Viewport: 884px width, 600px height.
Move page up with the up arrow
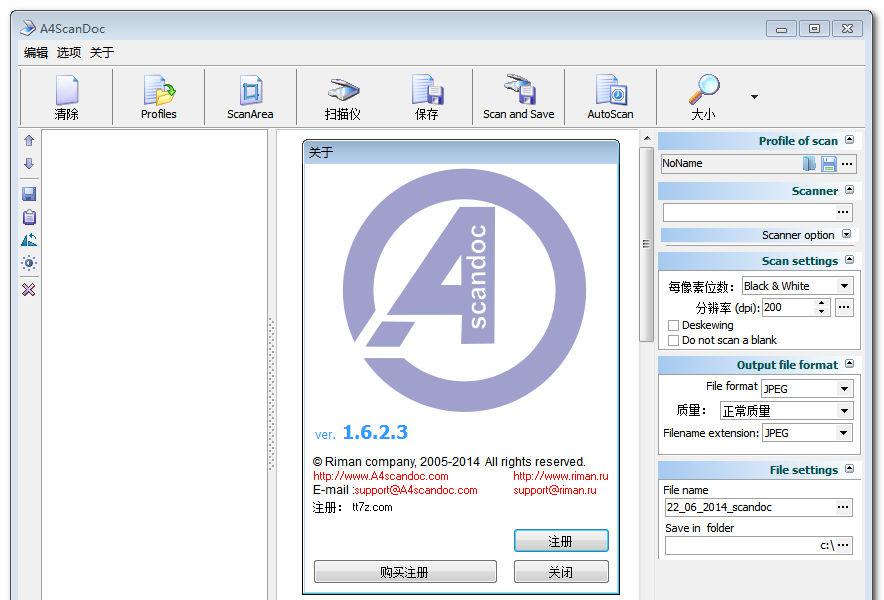[x=29, y=140]
